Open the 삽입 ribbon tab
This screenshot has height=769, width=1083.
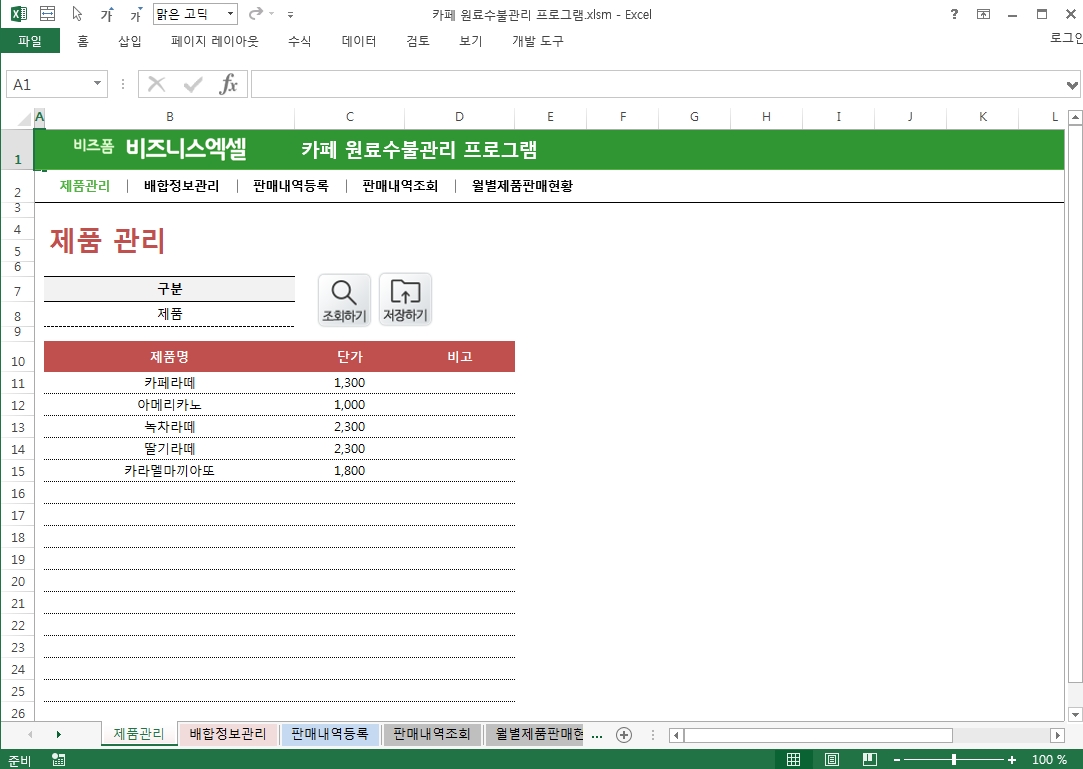[x=130, y=41]
